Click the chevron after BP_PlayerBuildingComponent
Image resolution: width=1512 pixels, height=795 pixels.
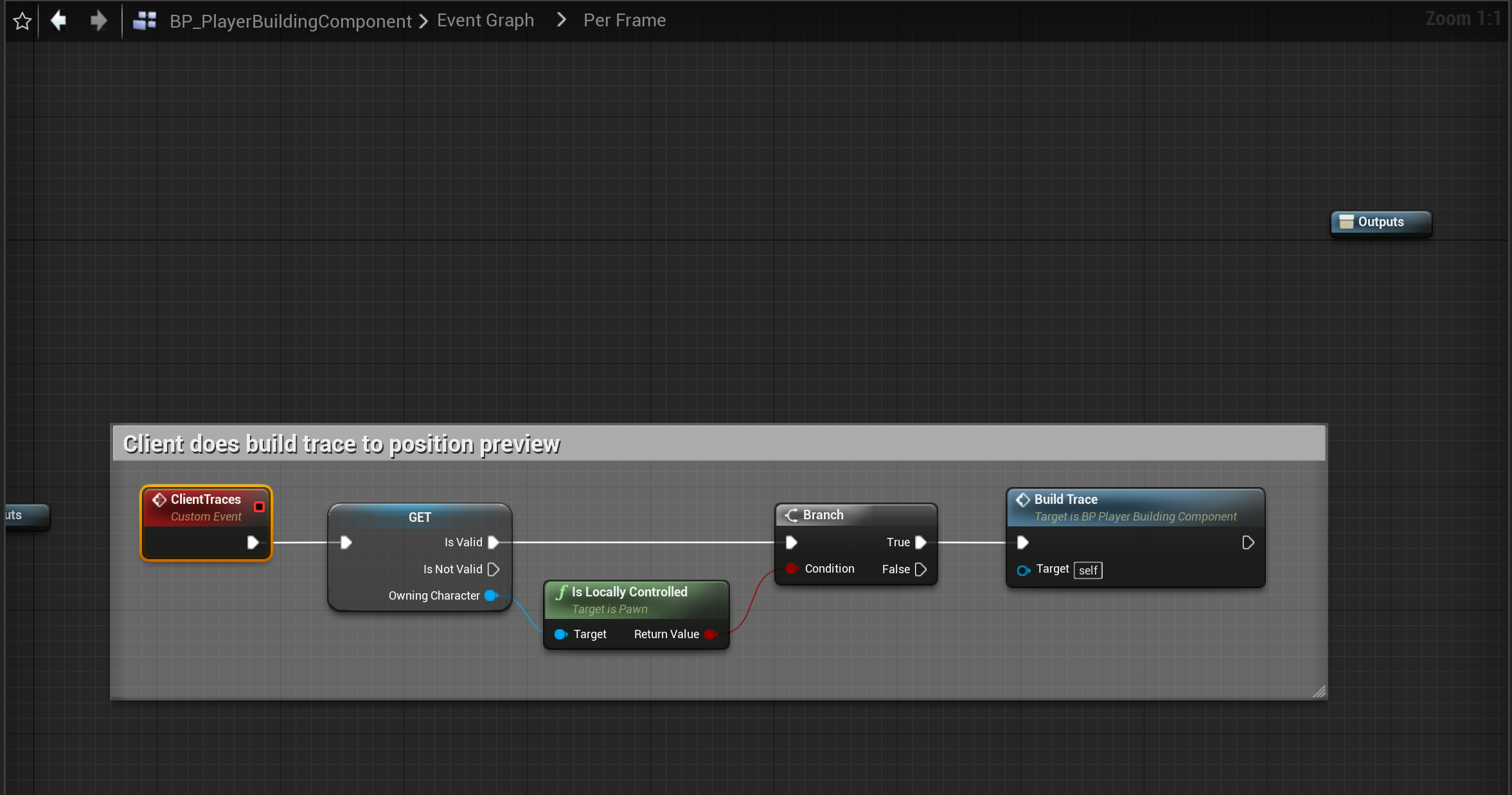pos(423,21)
